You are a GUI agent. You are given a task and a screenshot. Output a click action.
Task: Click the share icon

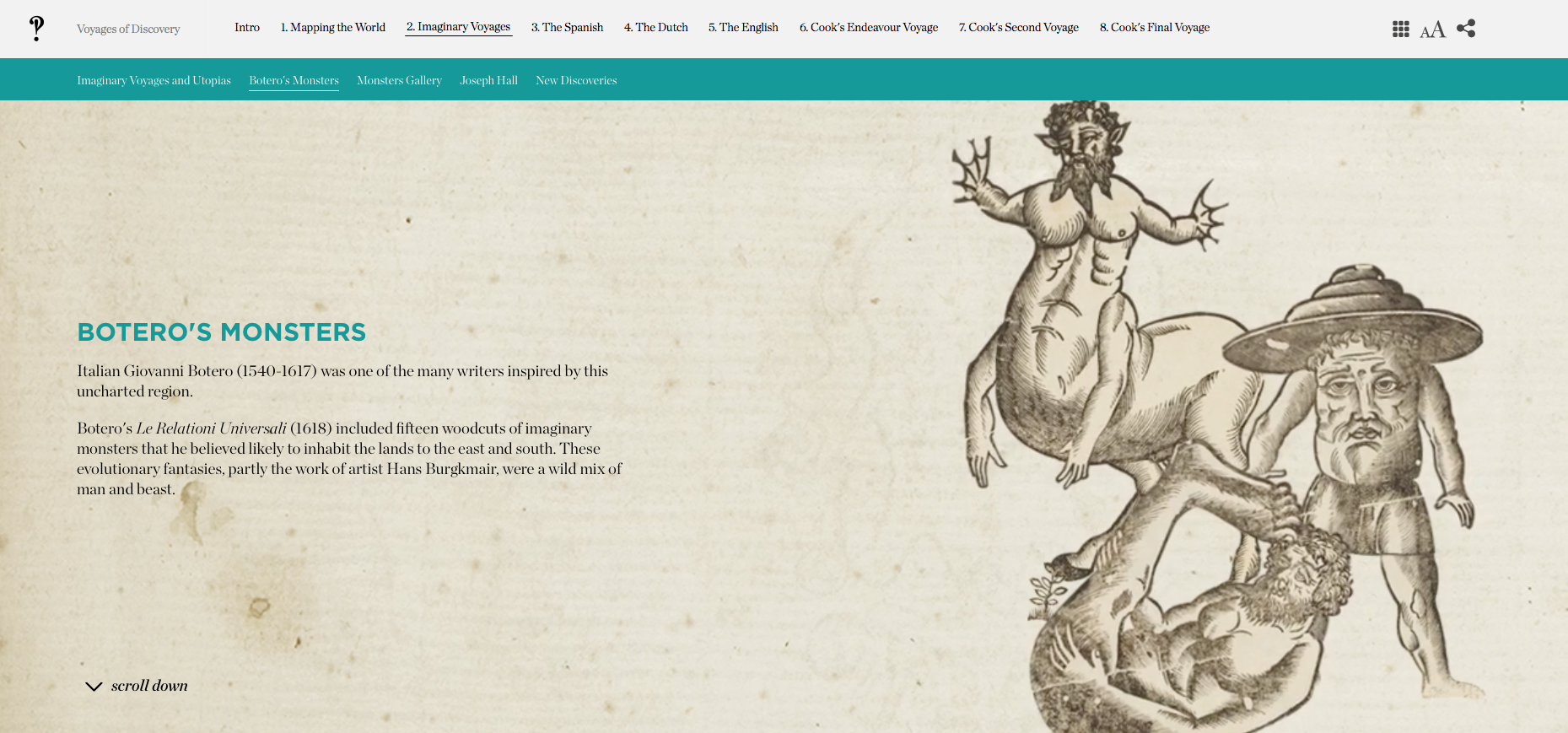[1466, 28]
